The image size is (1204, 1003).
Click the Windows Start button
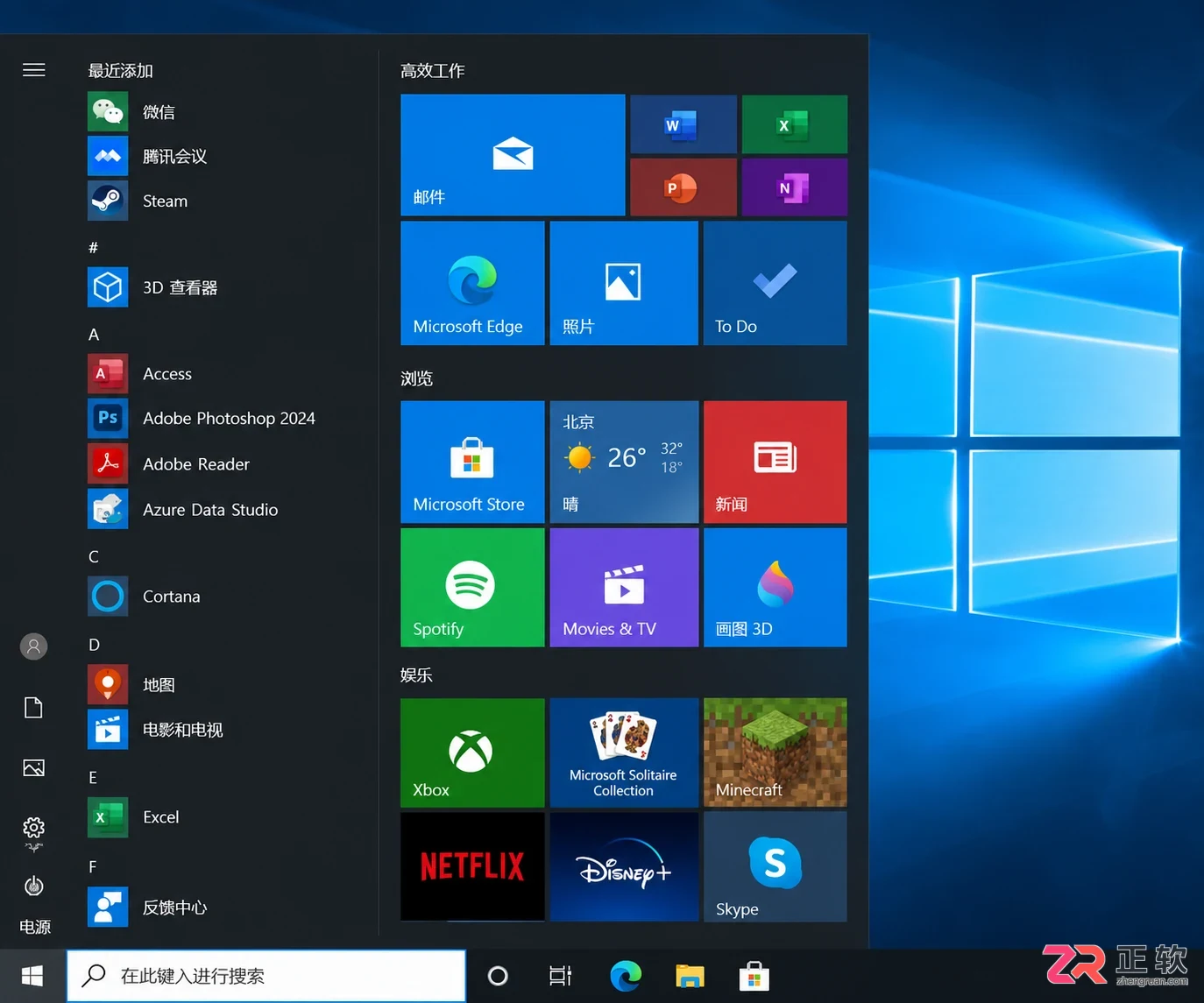click(x=32, y=976)
